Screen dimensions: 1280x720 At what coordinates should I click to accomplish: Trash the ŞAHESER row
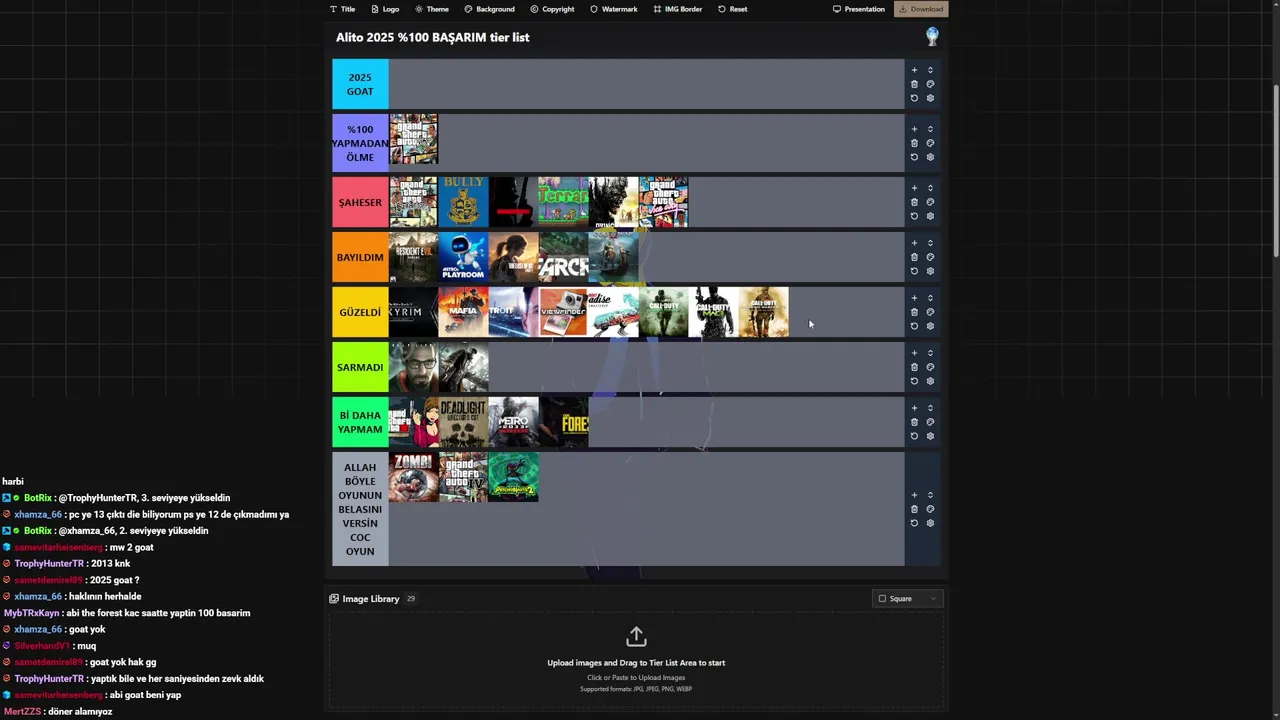(914, 202)
